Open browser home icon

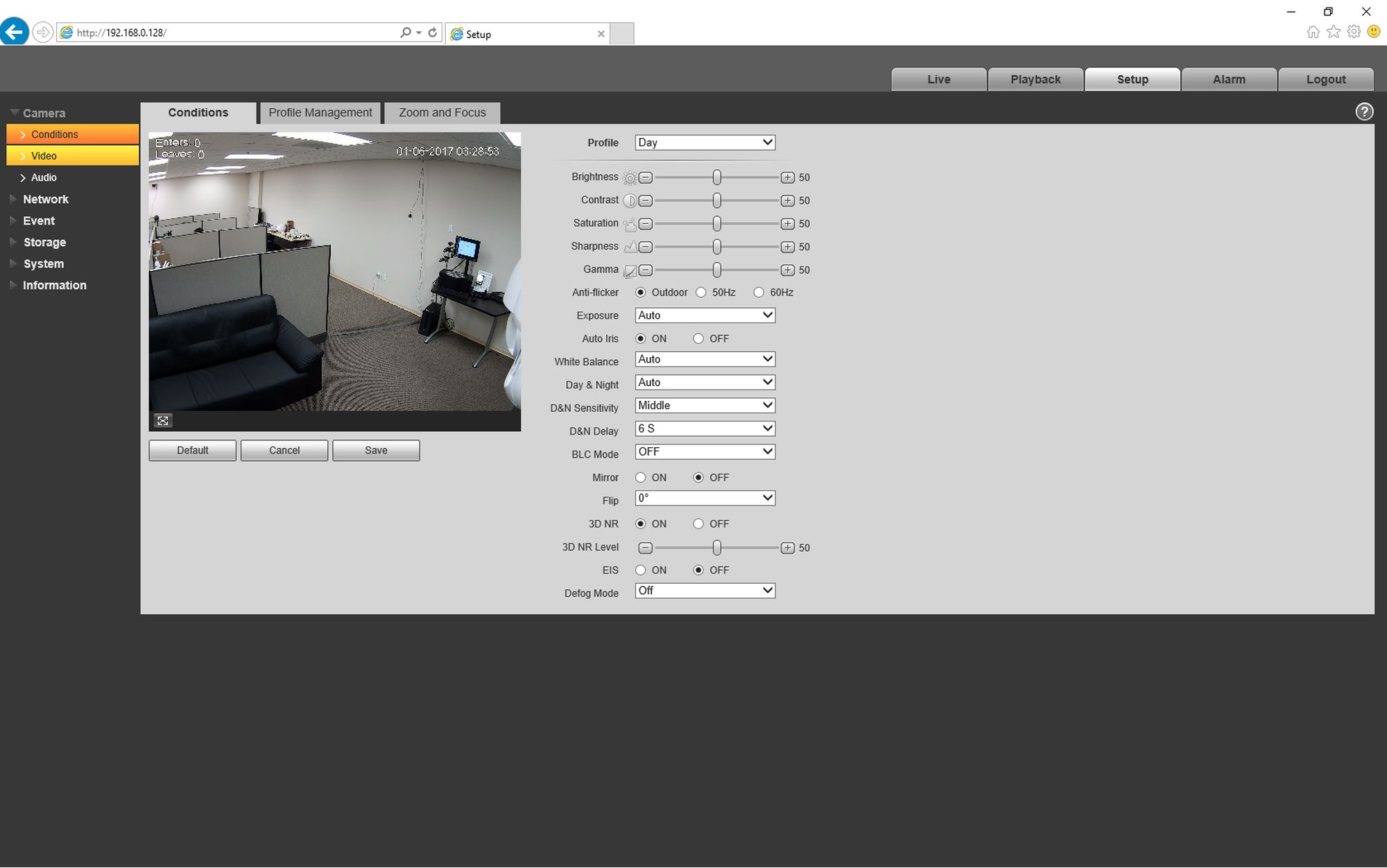[x=1313, y=32]
